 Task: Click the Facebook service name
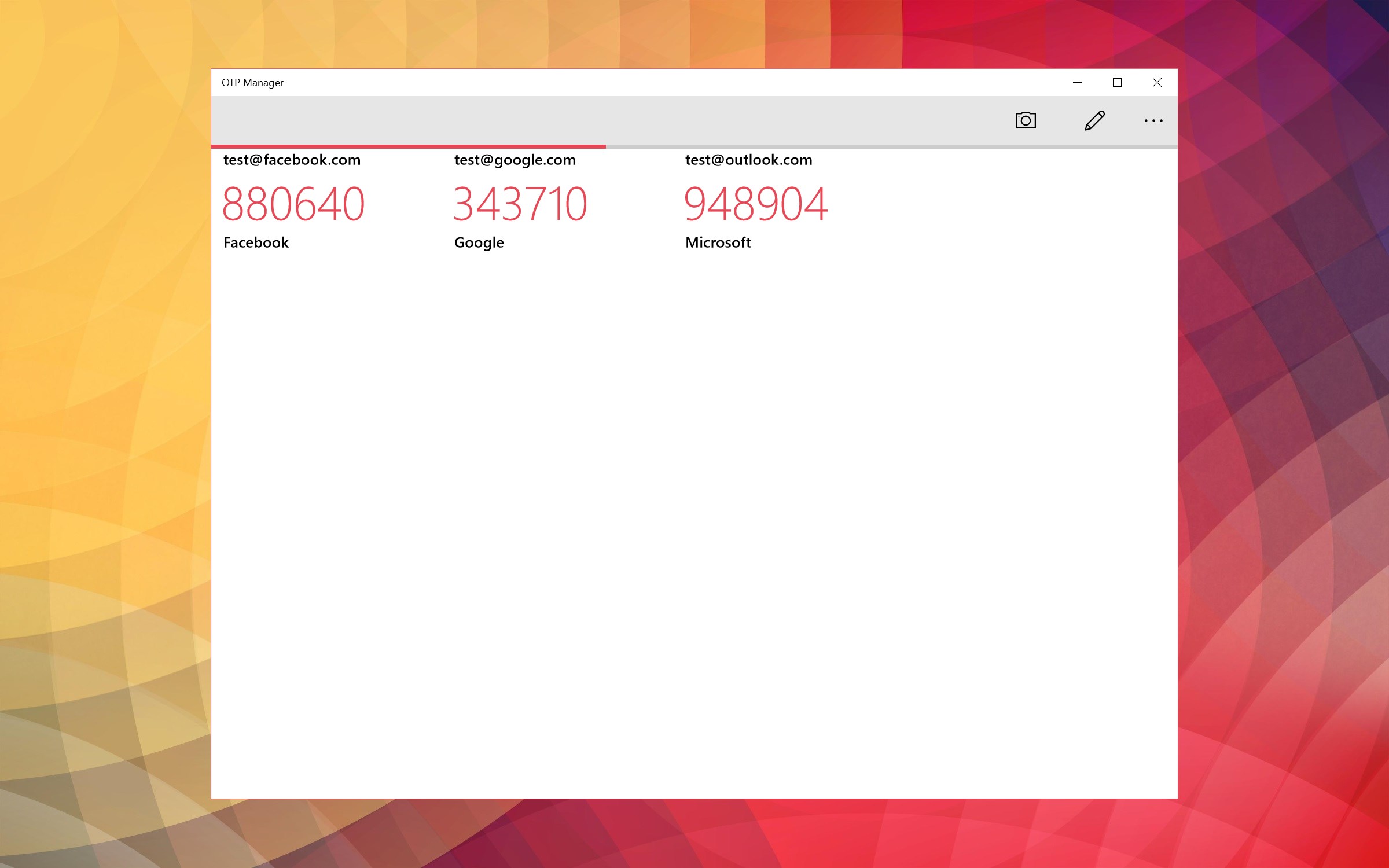pos(255,242)
